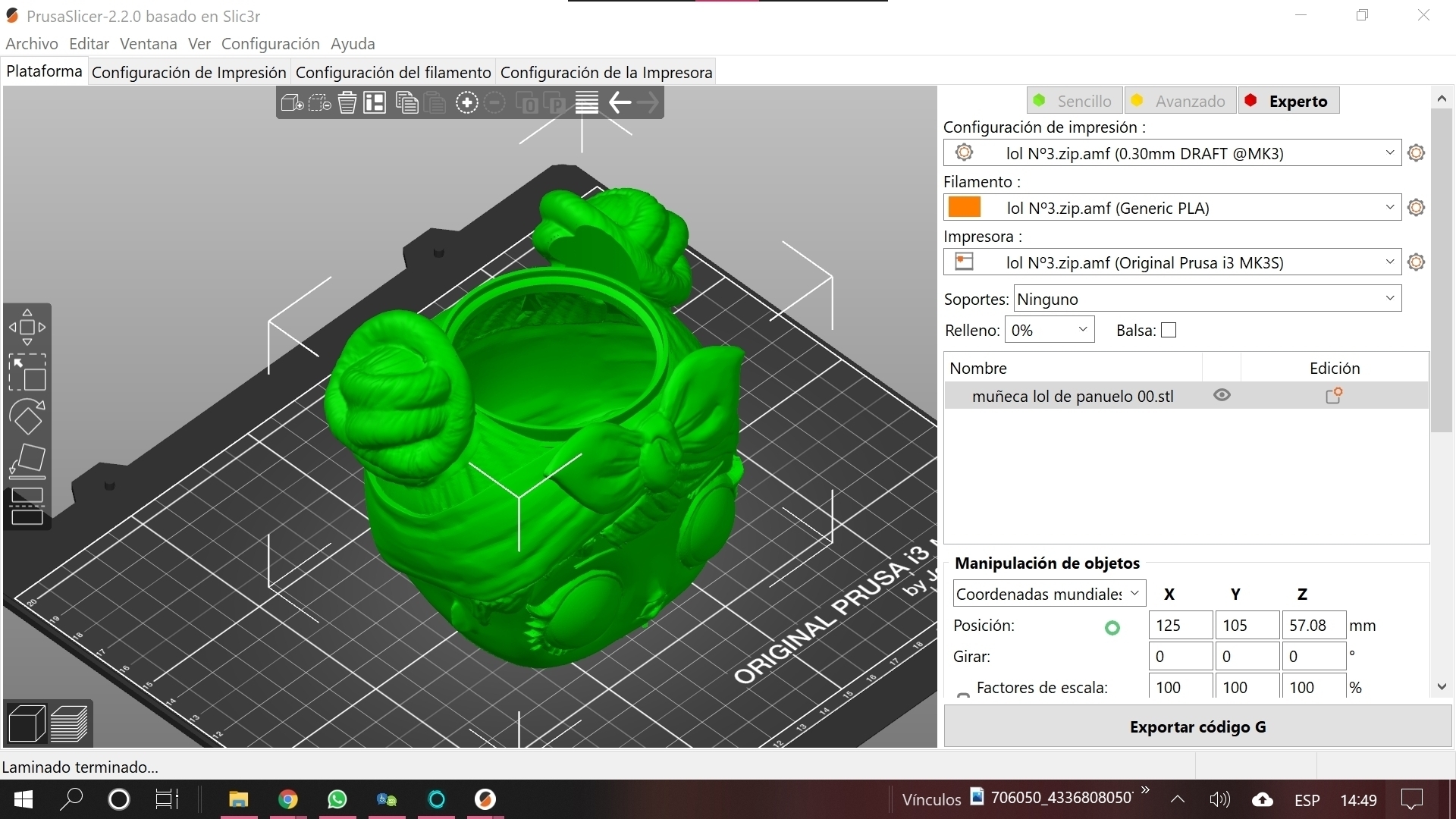
Task: Select the Rotate tool in left toolbar
Action: pyautogui.click(x=27, y=416)
